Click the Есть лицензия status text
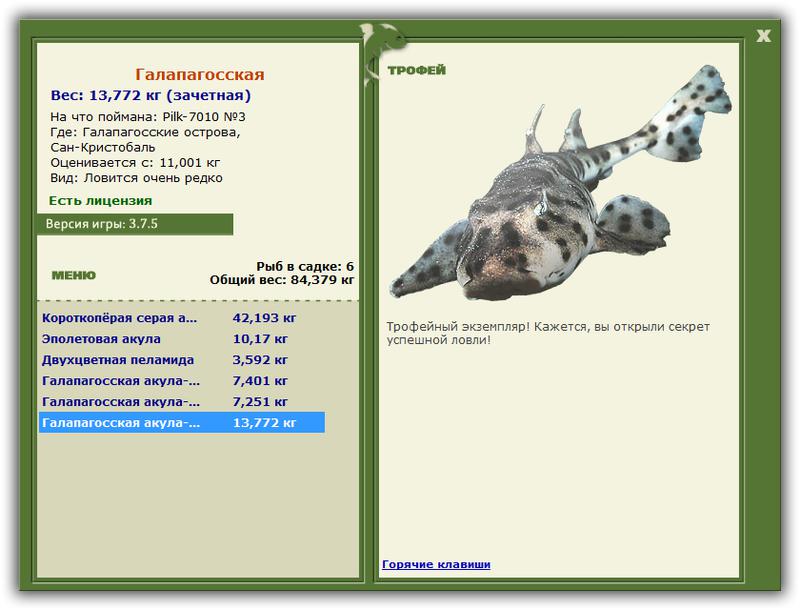Screen dimensions: 800x610 click(101, 200)
